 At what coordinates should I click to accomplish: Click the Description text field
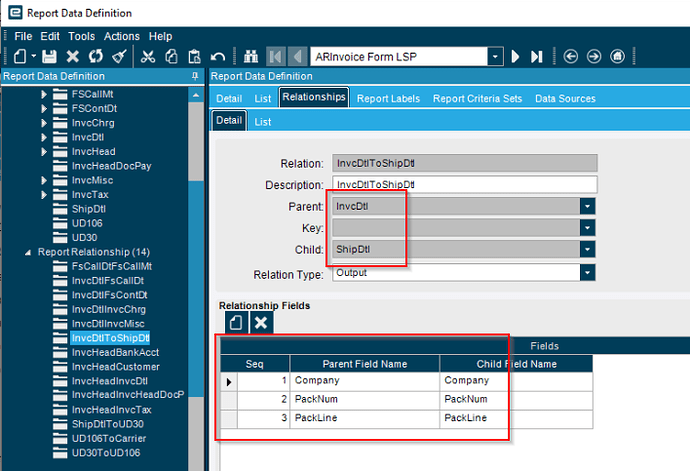pos(464,184)
